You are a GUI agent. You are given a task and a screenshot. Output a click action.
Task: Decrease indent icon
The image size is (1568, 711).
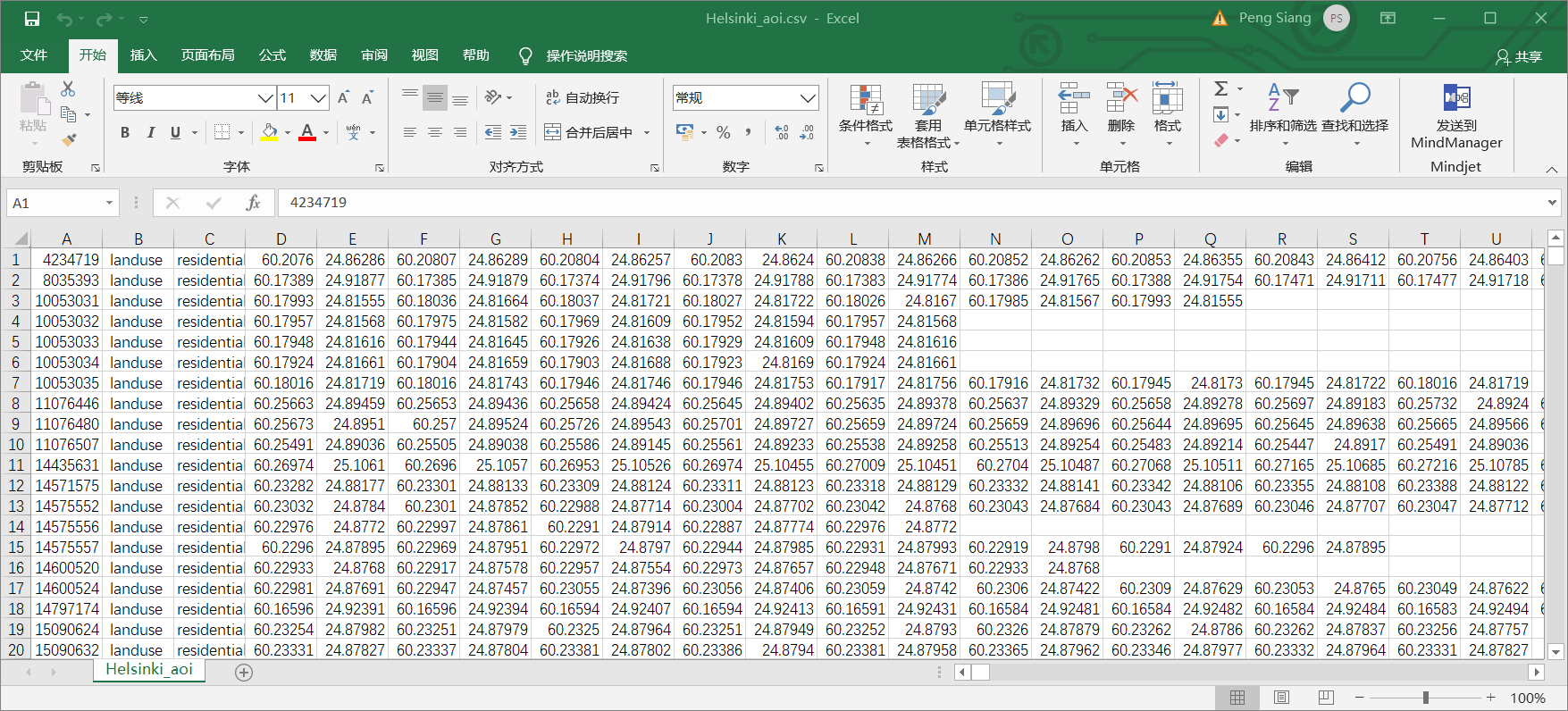(x=492, y=132)
